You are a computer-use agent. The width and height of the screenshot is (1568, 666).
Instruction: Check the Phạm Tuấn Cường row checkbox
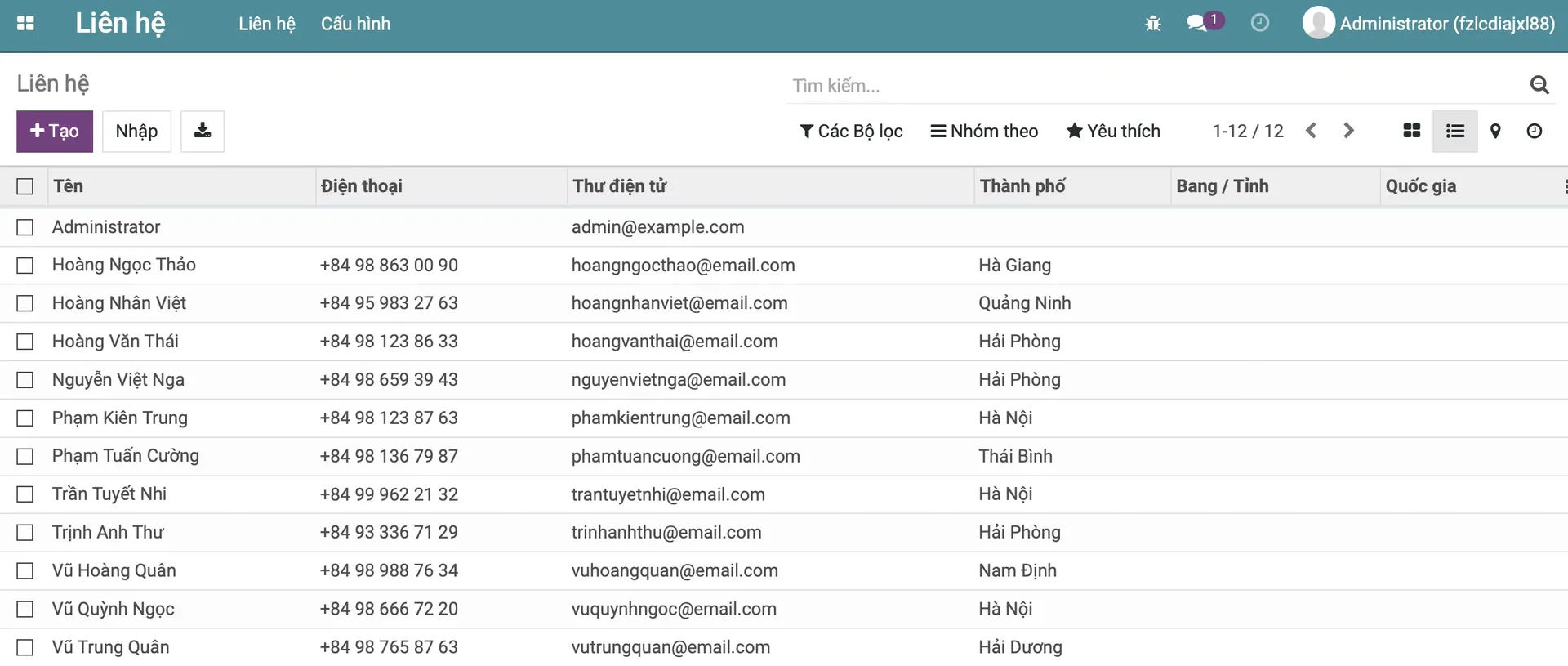click(x=25, y=456)
